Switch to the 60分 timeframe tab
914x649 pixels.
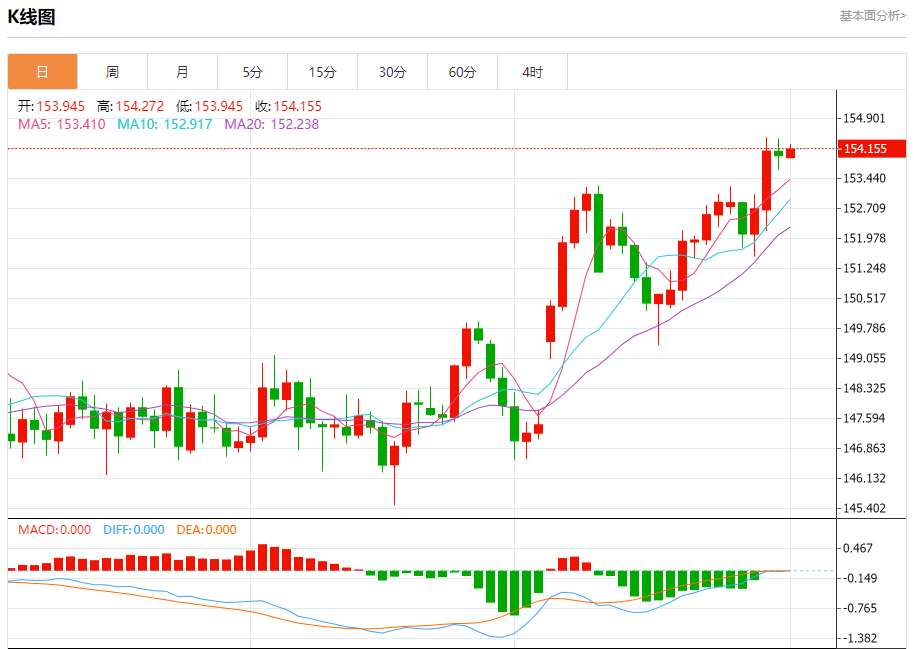[x=462, y=72]
